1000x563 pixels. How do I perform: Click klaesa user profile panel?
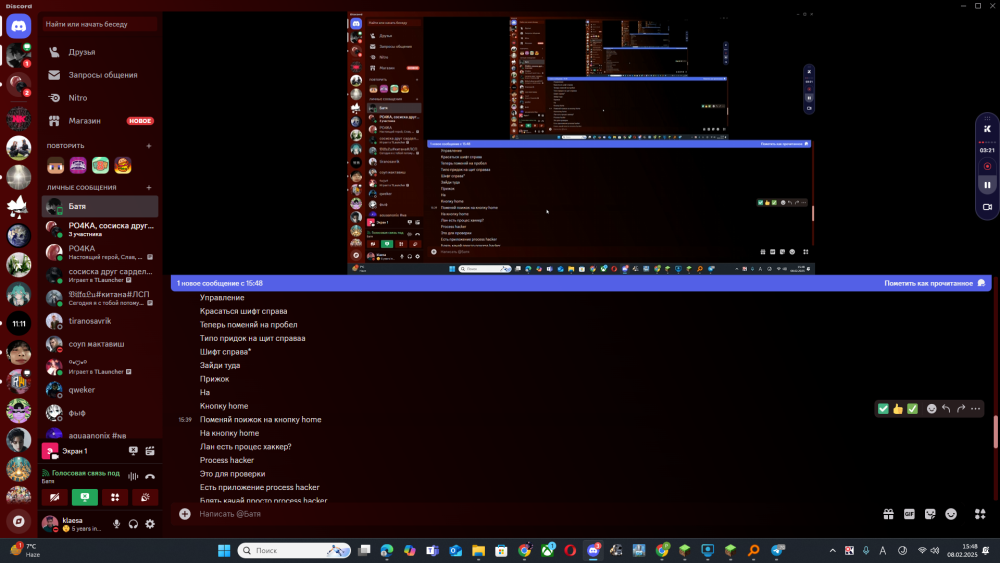pos(73,524)
